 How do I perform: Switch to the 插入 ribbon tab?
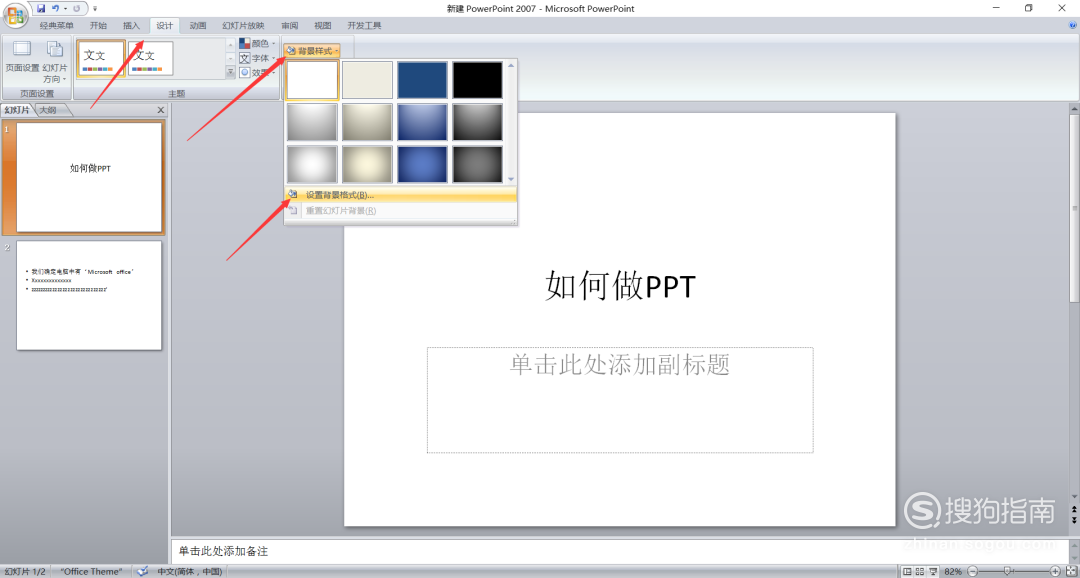[x=131, y=26]
